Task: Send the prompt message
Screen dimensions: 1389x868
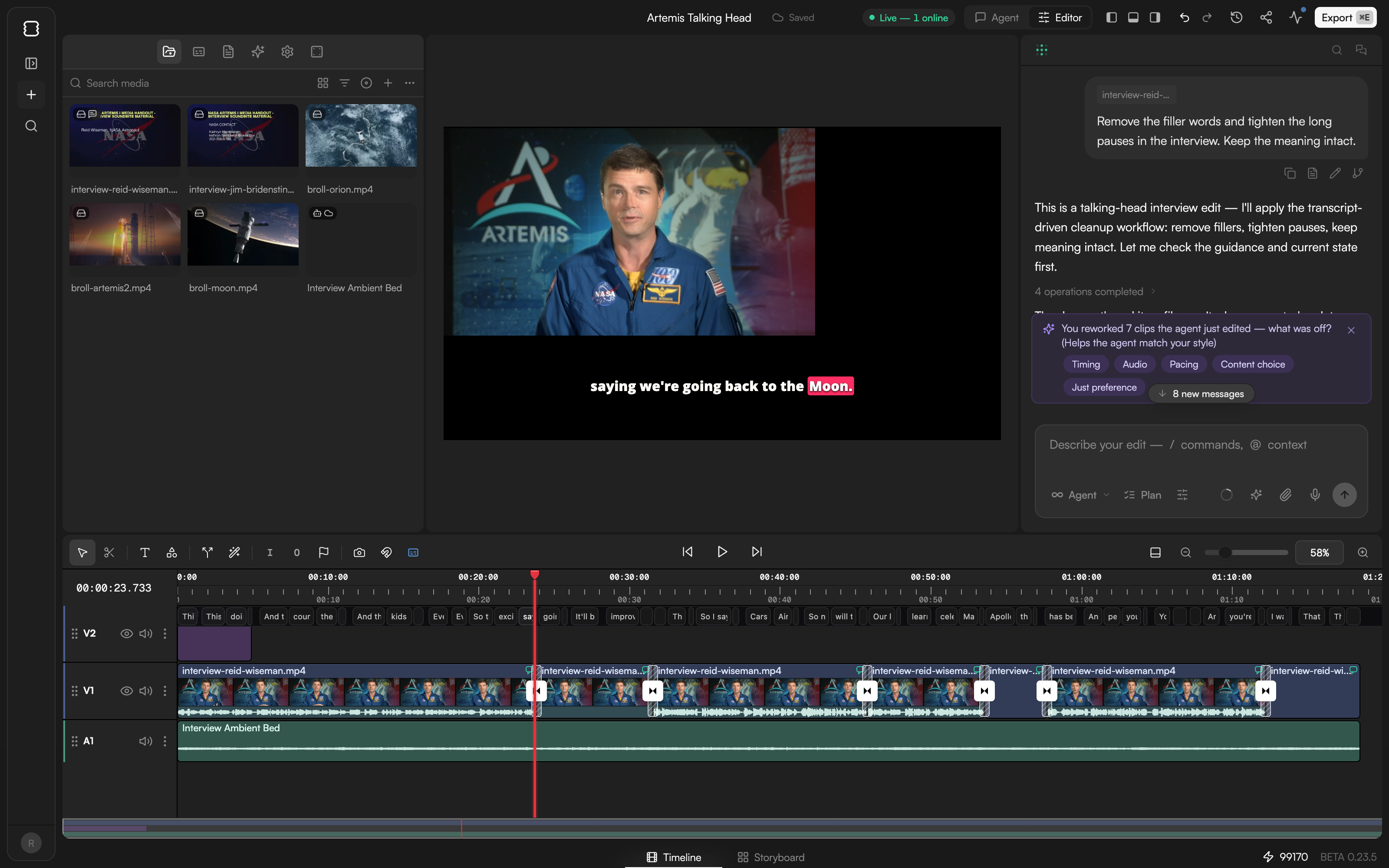Action: coord(1344,495)
